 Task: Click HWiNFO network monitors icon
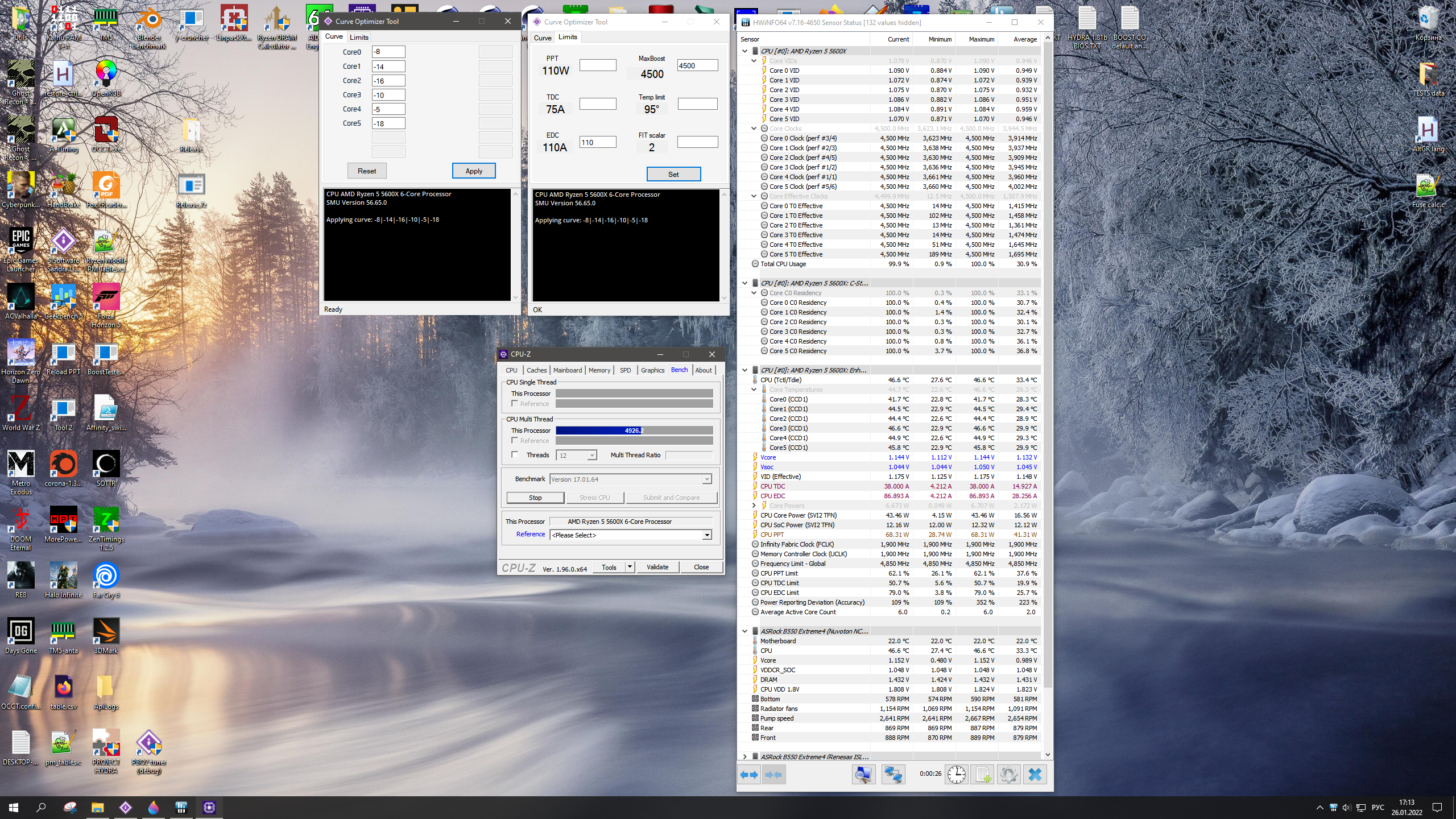[x=893, y=775]
